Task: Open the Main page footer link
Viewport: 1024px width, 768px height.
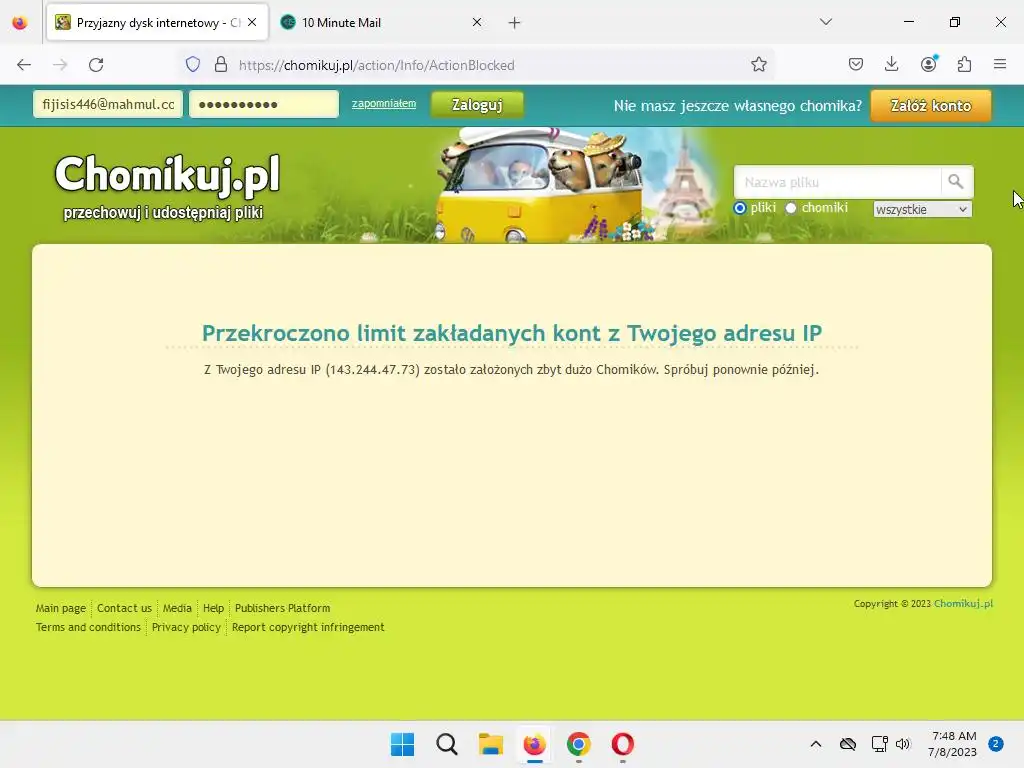Action: [61, 608]
